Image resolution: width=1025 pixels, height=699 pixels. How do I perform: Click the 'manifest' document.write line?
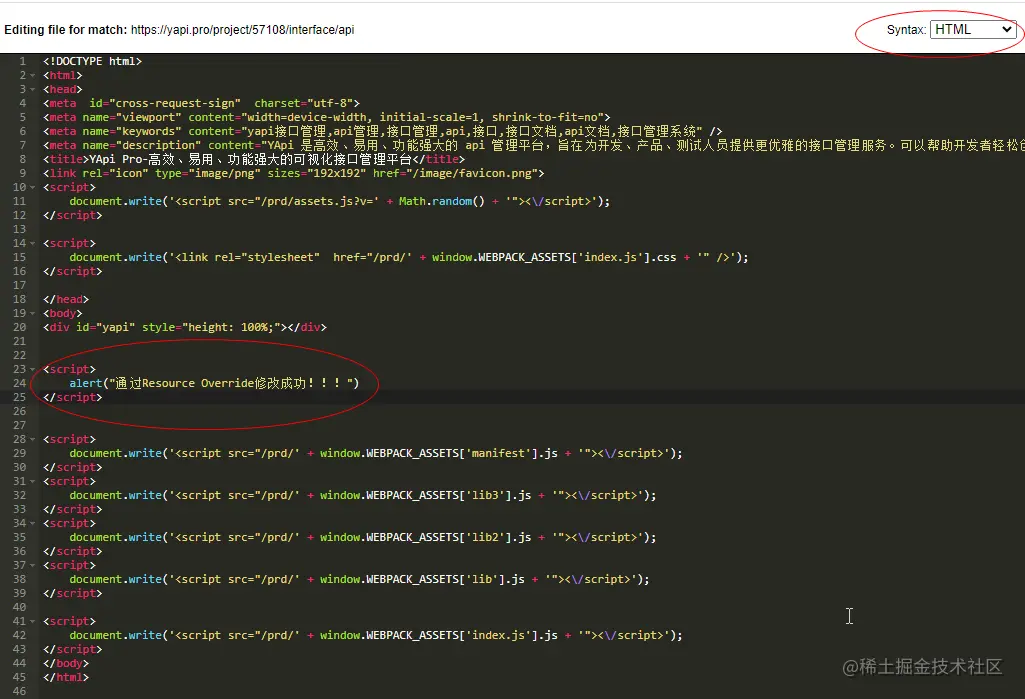pos(376,453)
